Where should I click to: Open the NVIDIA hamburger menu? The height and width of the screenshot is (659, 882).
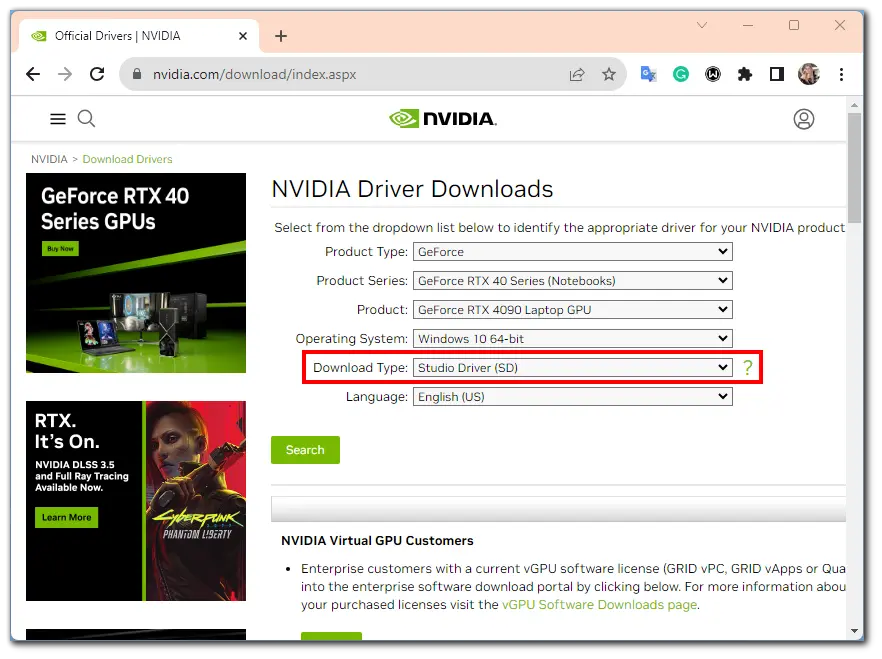click(x=58, y=119)
